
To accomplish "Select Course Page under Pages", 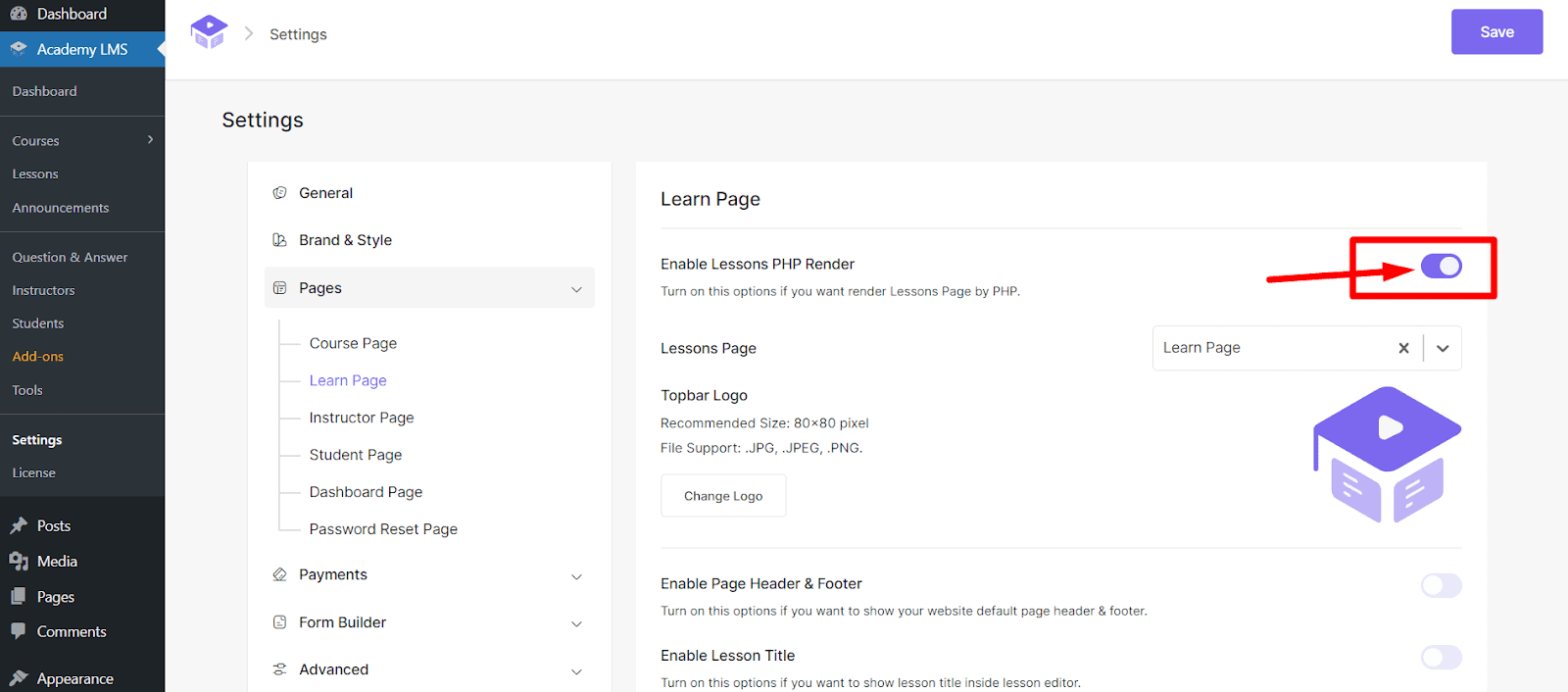I will (x=353, y=343).
